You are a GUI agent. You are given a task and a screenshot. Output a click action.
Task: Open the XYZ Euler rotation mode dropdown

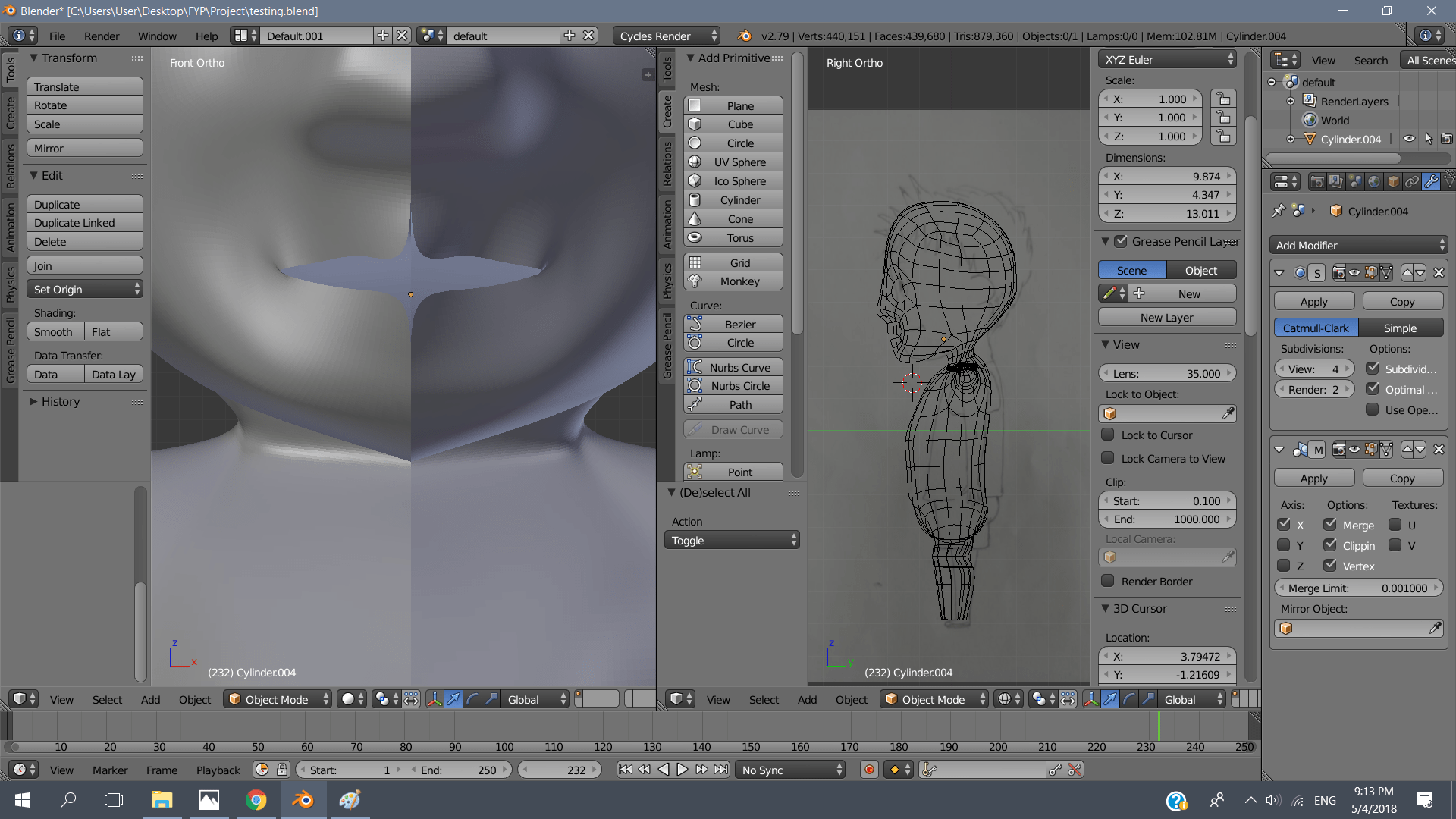(x=1166, y=59)
